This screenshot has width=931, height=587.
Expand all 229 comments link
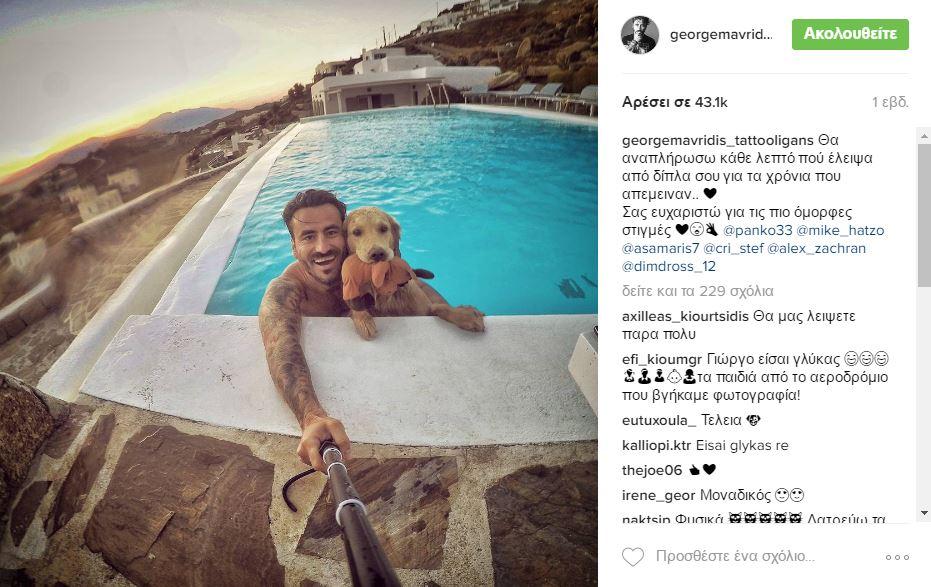coord(698,291)
